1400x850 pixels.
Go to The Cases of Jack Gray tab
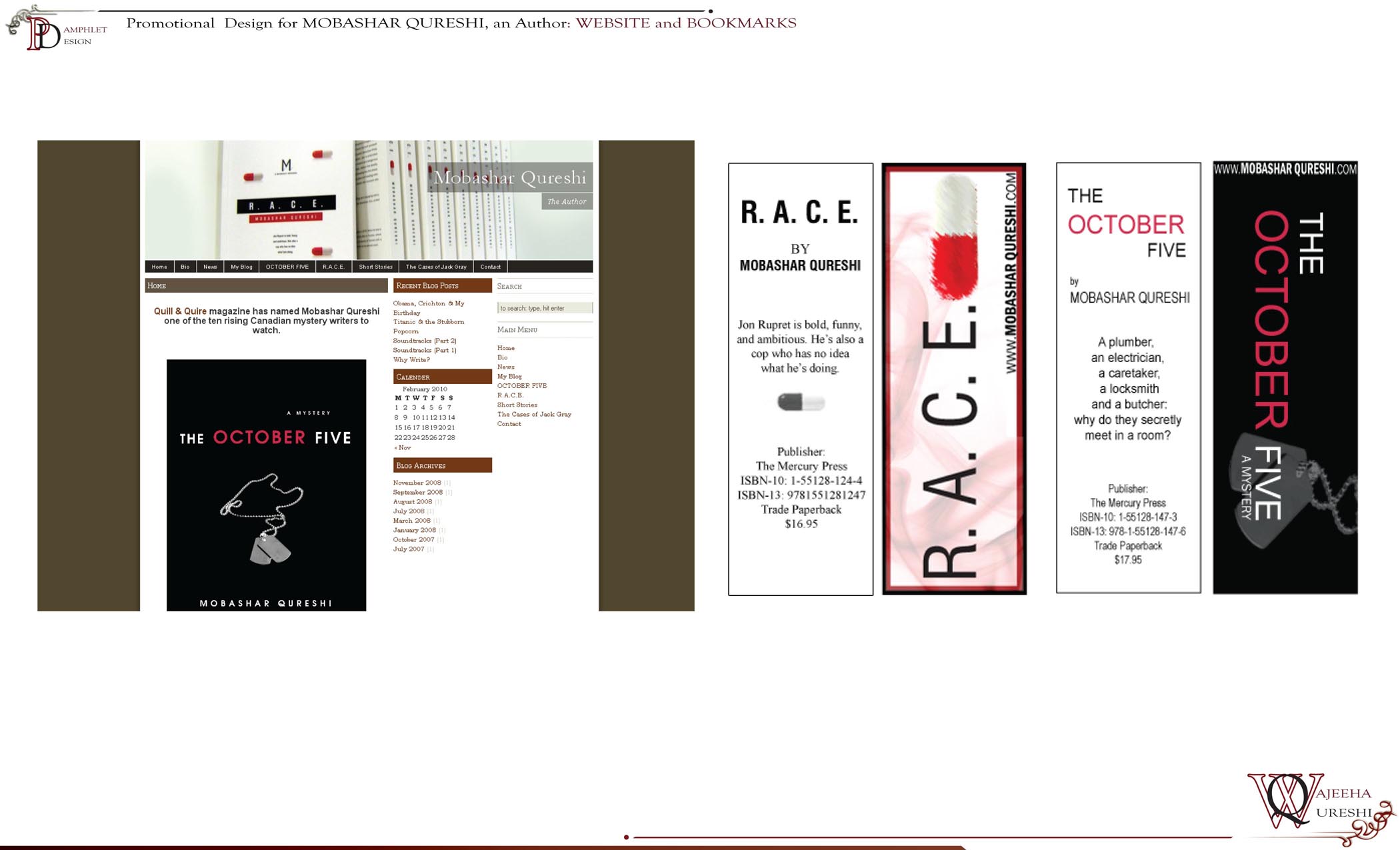(436, 267)
